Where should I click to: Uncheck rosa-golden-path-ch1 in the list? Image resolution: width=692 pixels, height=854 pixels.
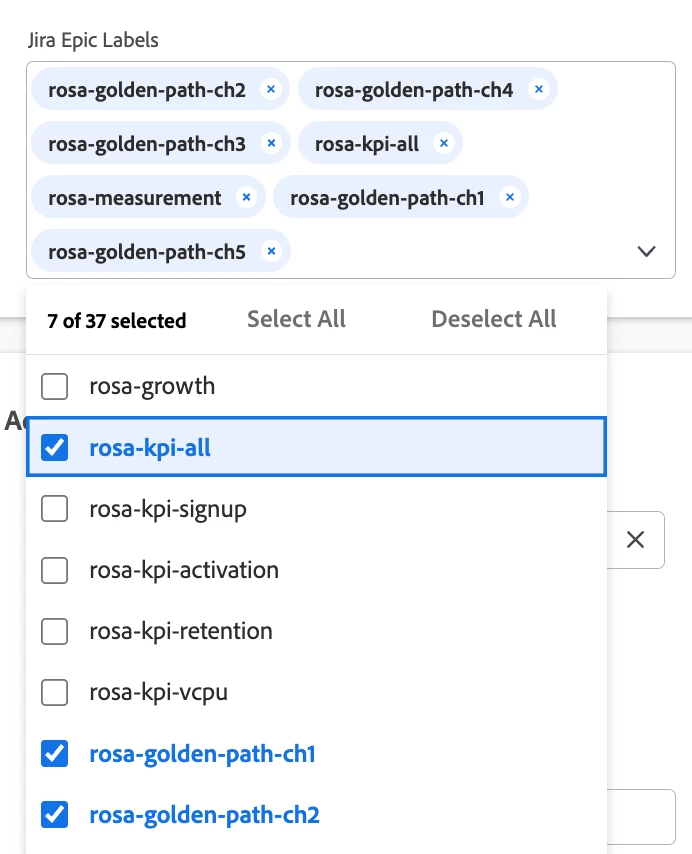[x=55, y=754]
